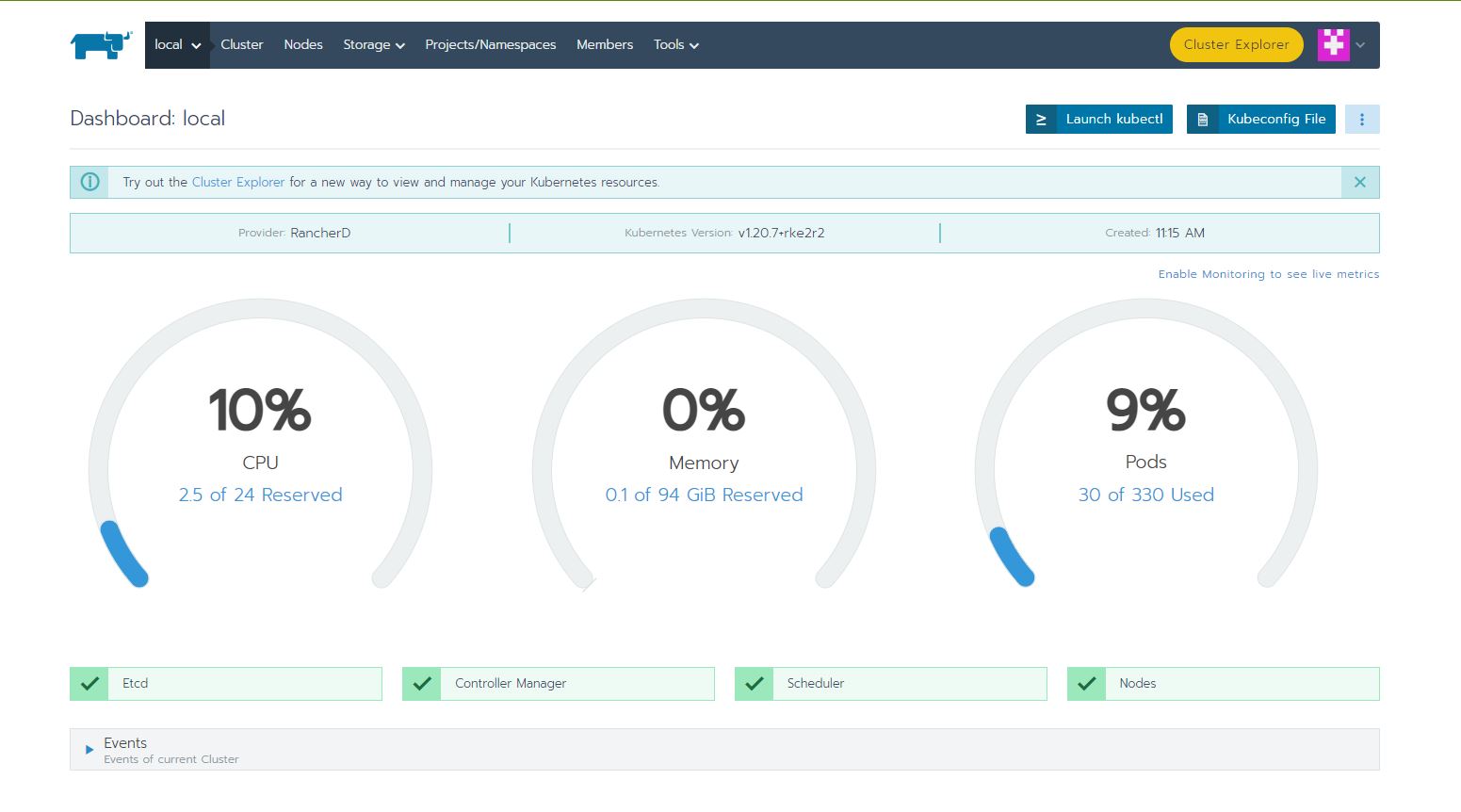1461x812 pixels.
Task: Open the Members page
Action: [x=605, y=45]
